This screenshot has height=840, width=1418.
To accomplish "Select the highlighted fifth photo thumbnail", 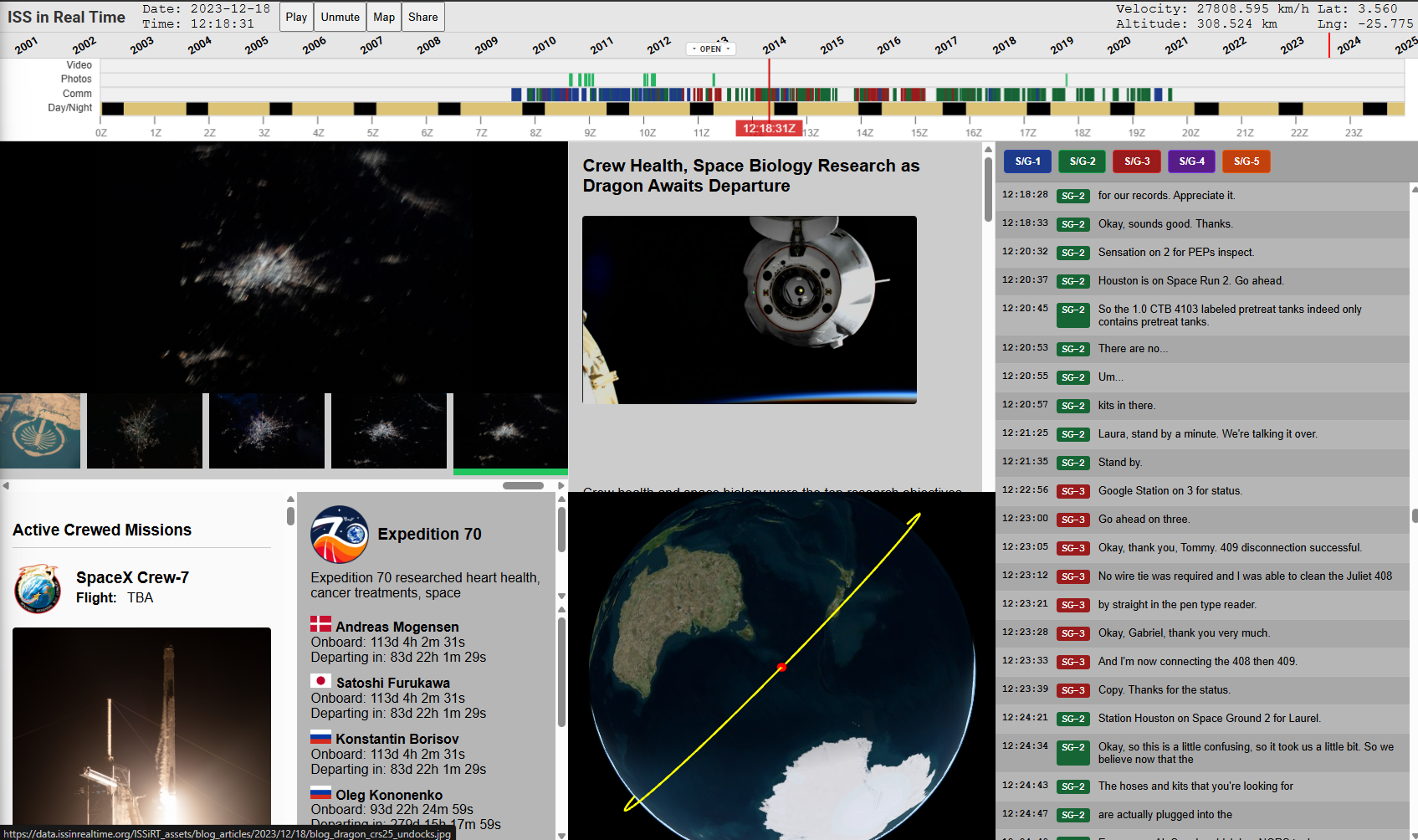I will pos(510,431).
